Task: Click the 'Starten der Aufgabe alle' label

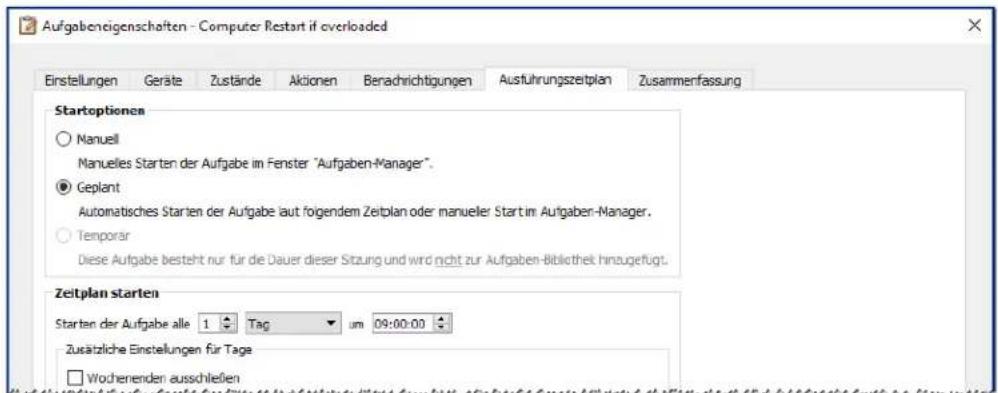Action: [x=123, y=324]
